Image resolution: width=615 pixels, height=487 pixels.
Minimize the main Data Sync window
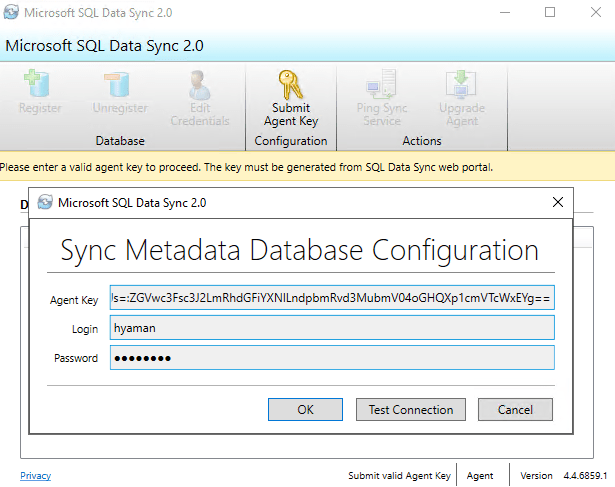coord(505,12)
